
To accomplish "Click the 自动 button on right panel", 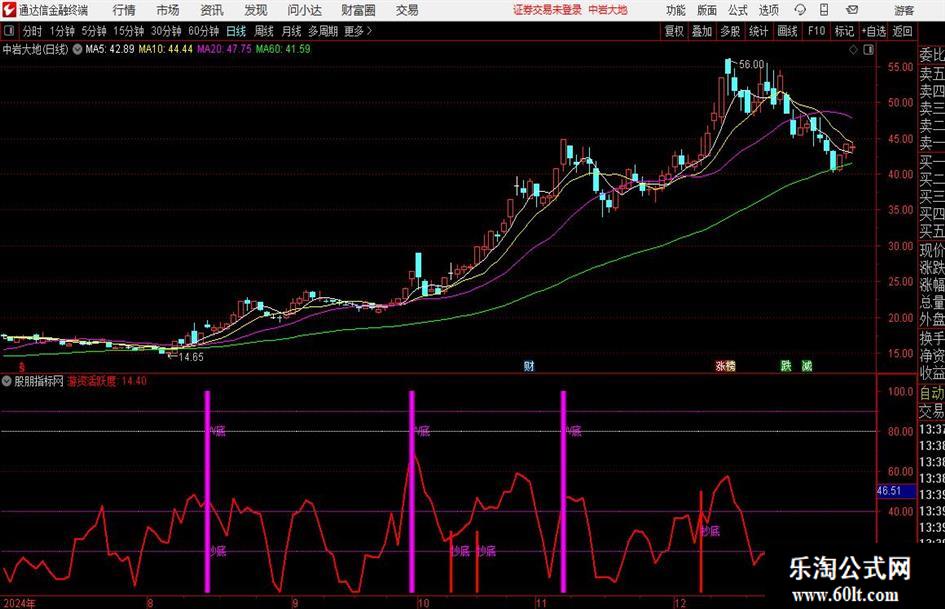I will [x=931, y=393].
